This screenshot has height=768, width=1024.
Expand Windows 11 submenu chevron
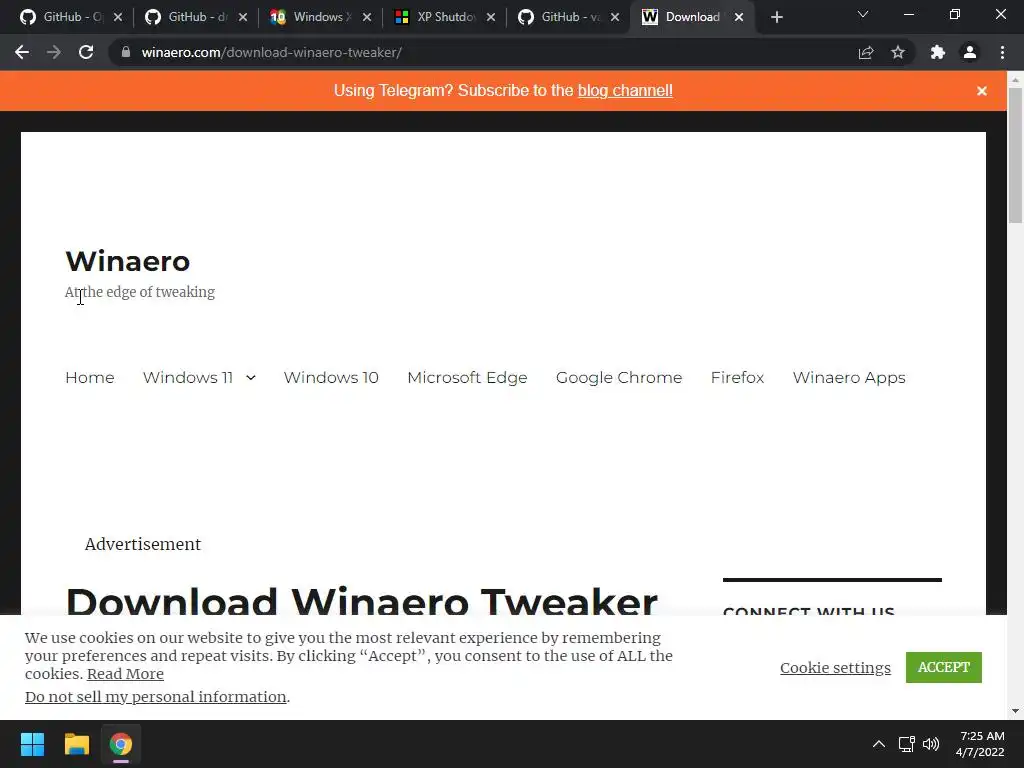pyautogui.click(x=251, y=377)
